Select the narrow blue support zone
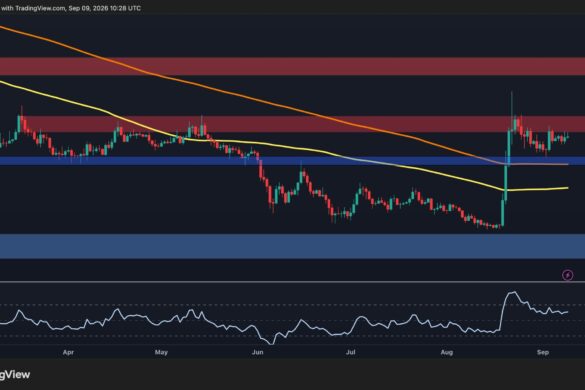585x390 pixels. tap(292, 161)
